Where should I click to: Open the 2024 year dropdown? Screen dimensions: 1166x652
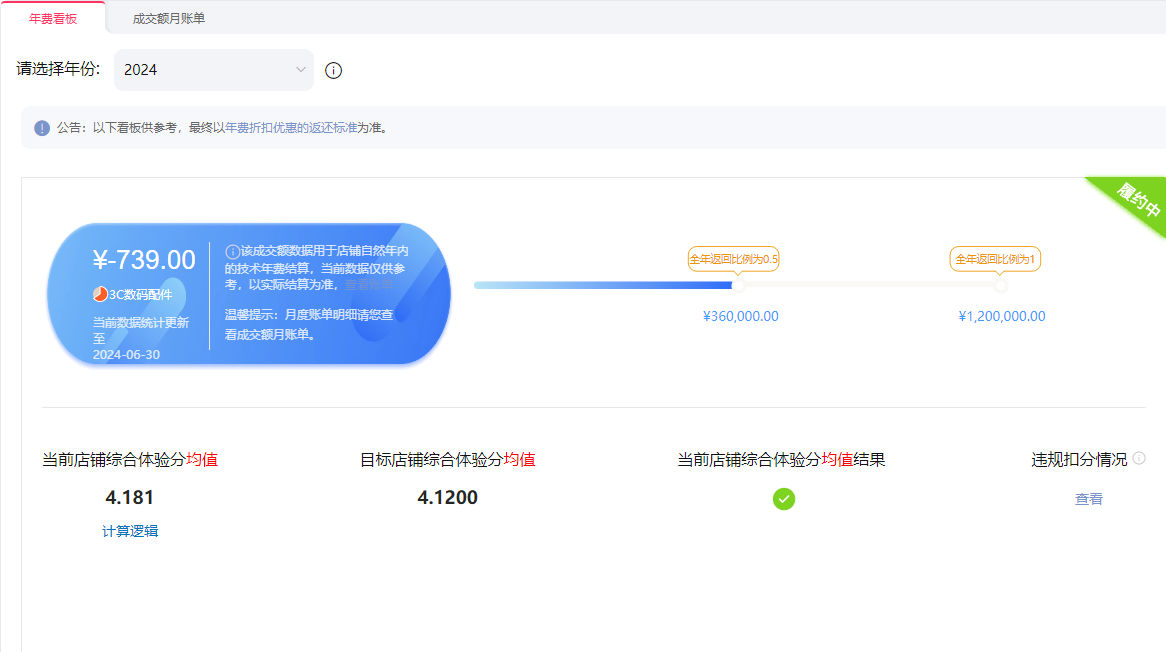point(213,70)
